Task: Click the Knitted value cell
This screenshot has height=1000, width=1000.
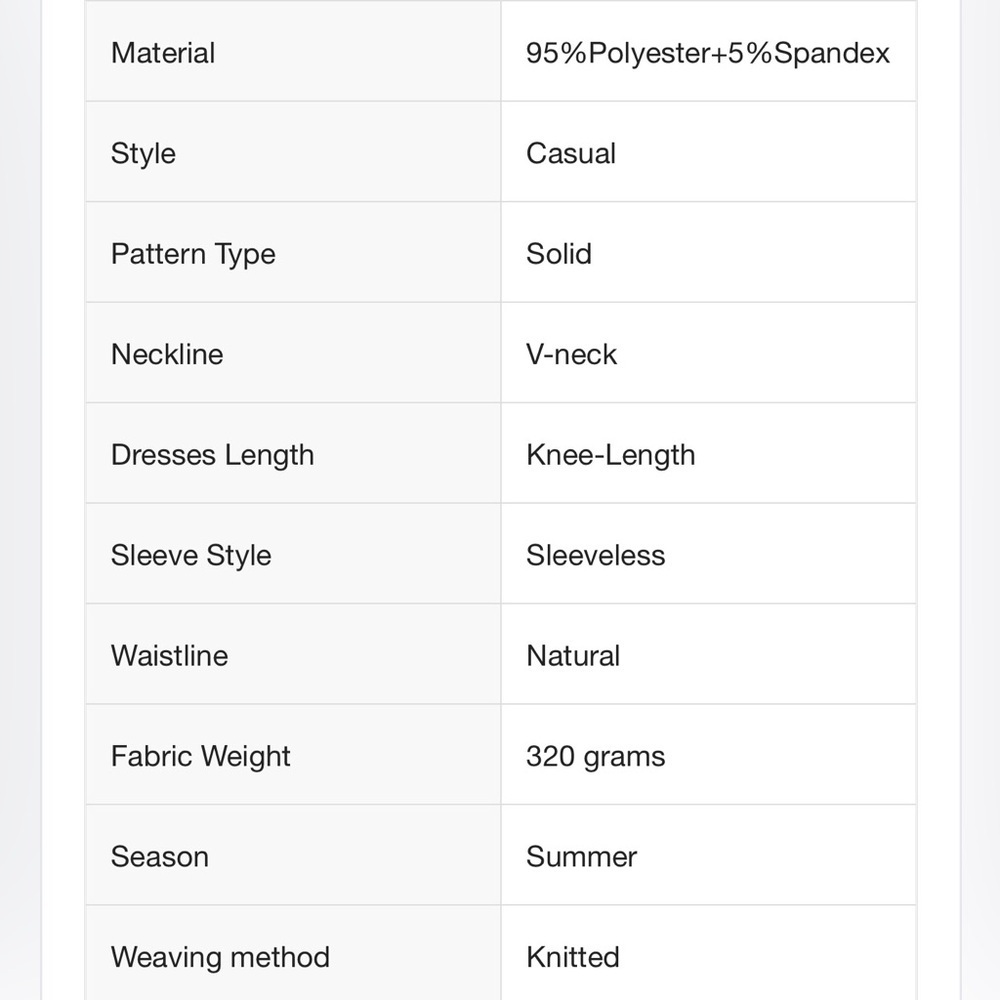Action: coord(709,953)
